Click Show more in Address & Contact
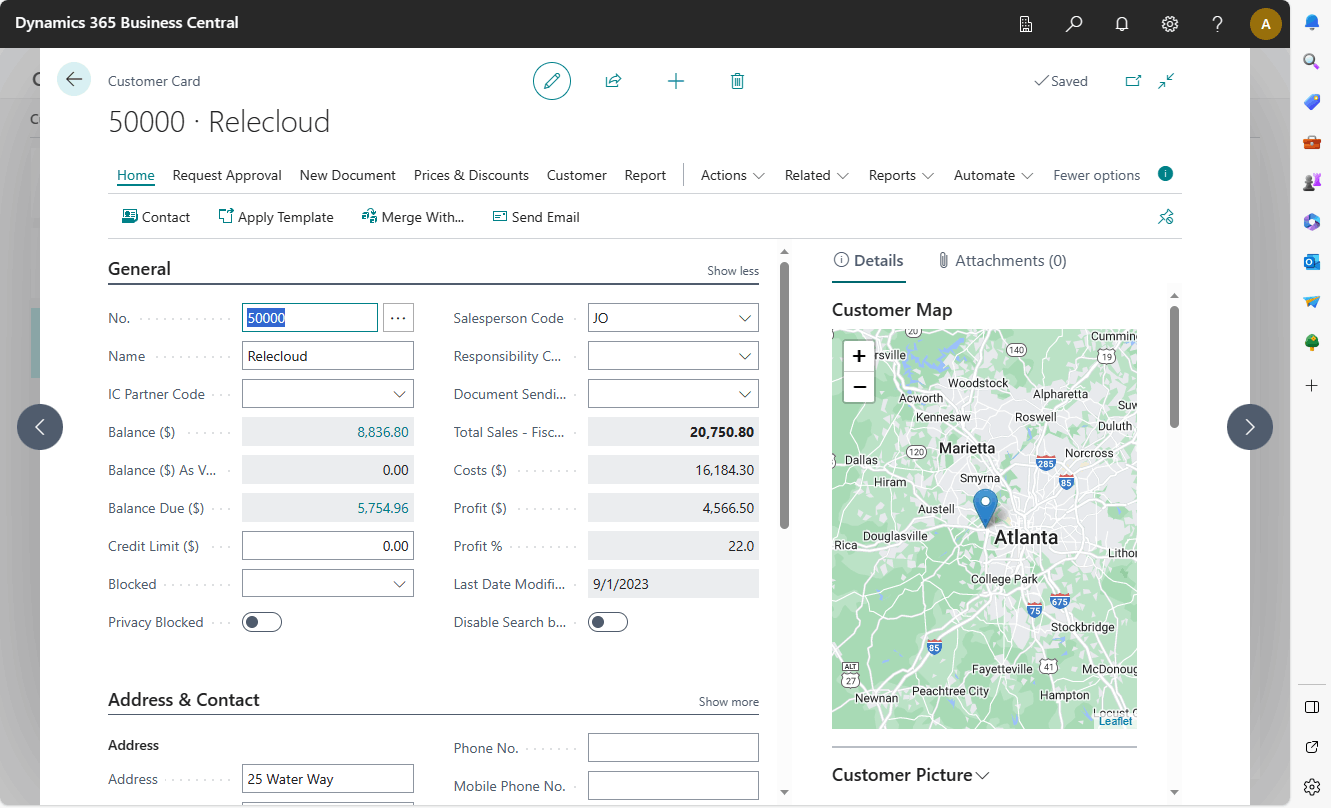 pyautogui.click(x=728, y=702)
